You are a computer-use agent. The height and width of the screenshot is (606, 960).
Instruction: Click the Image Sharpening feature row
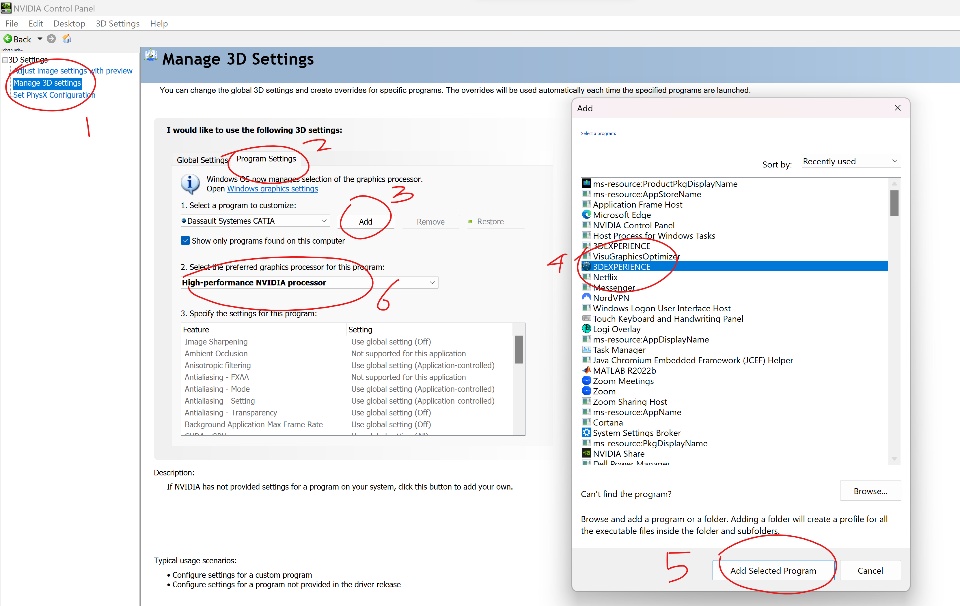coord(348,342)
